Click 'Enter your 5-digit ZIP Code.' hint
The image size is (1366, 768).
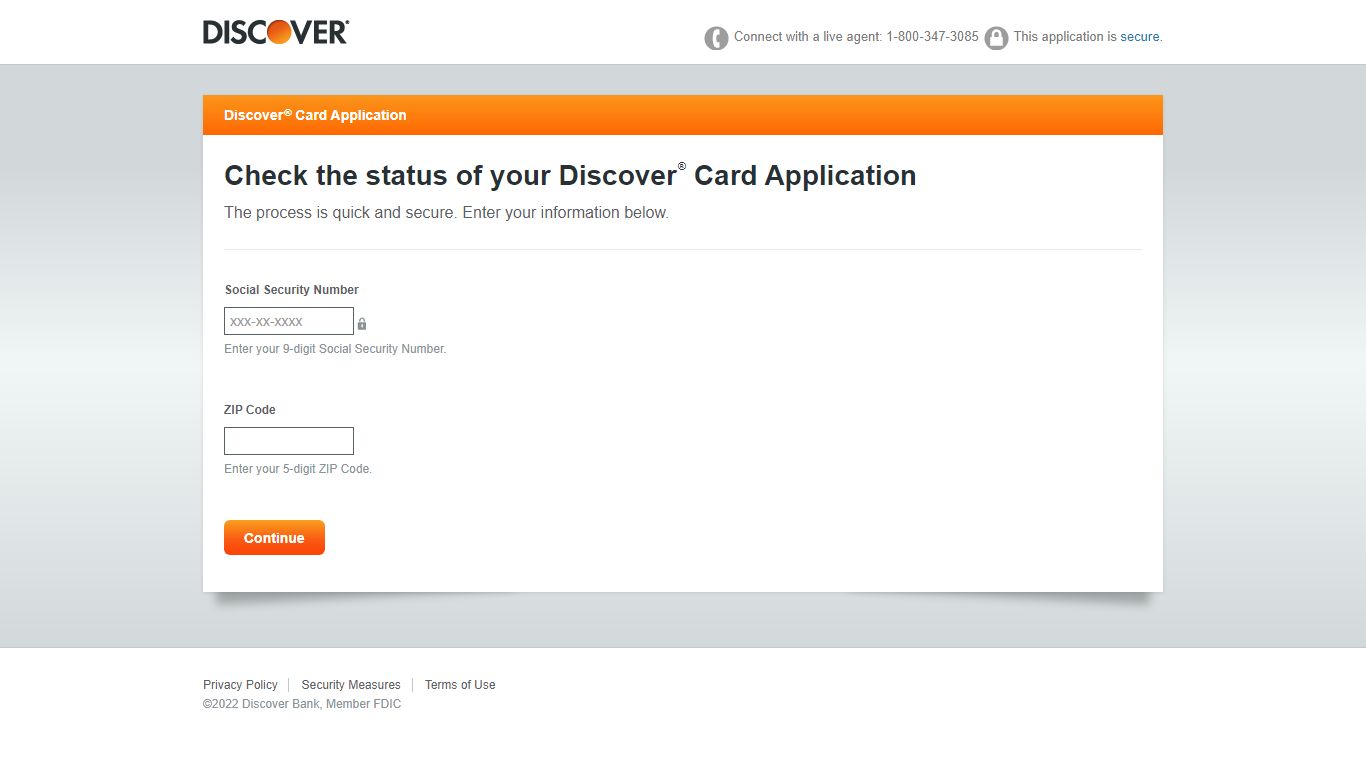pos(298,469)
